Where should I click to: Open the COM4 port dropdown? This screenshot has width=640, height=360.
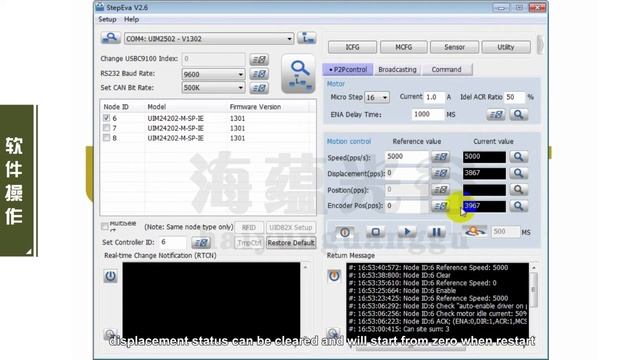[x=289, y=39]
